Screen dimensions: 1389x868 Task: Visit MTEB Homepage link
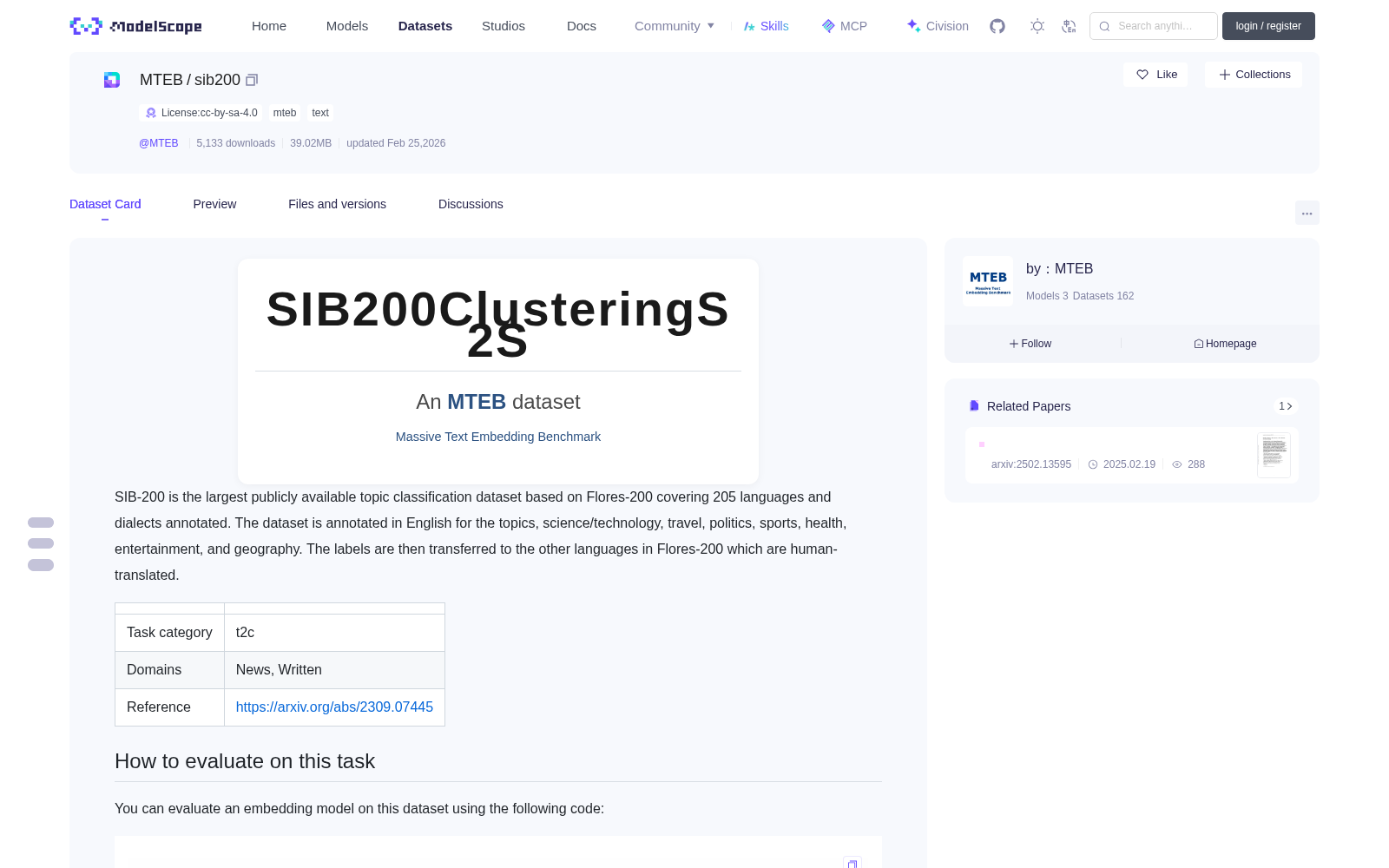click(x=1225, y=344)
